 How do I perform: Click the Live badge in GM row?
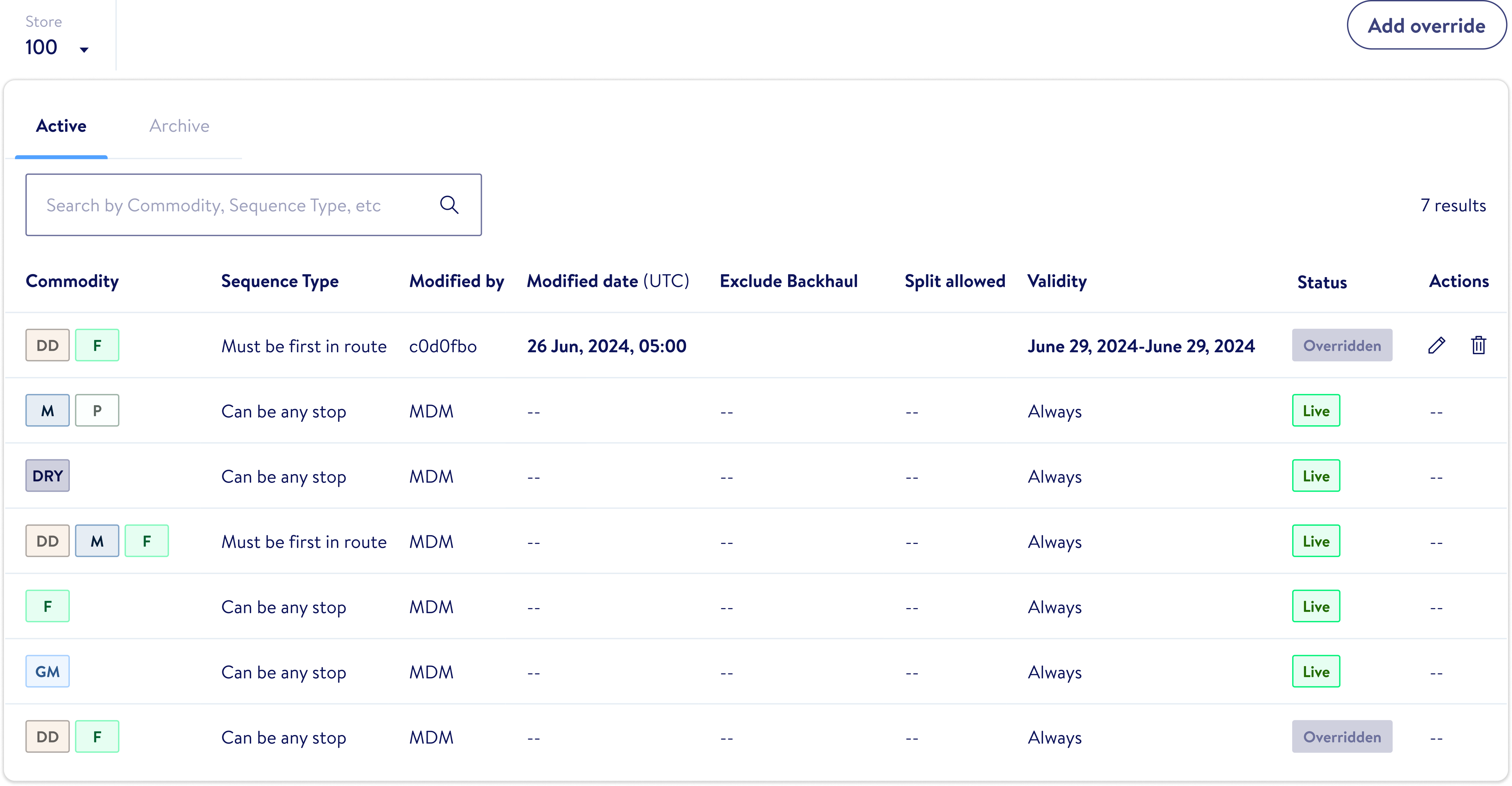pyautogui.click(x=1316, y=671)
